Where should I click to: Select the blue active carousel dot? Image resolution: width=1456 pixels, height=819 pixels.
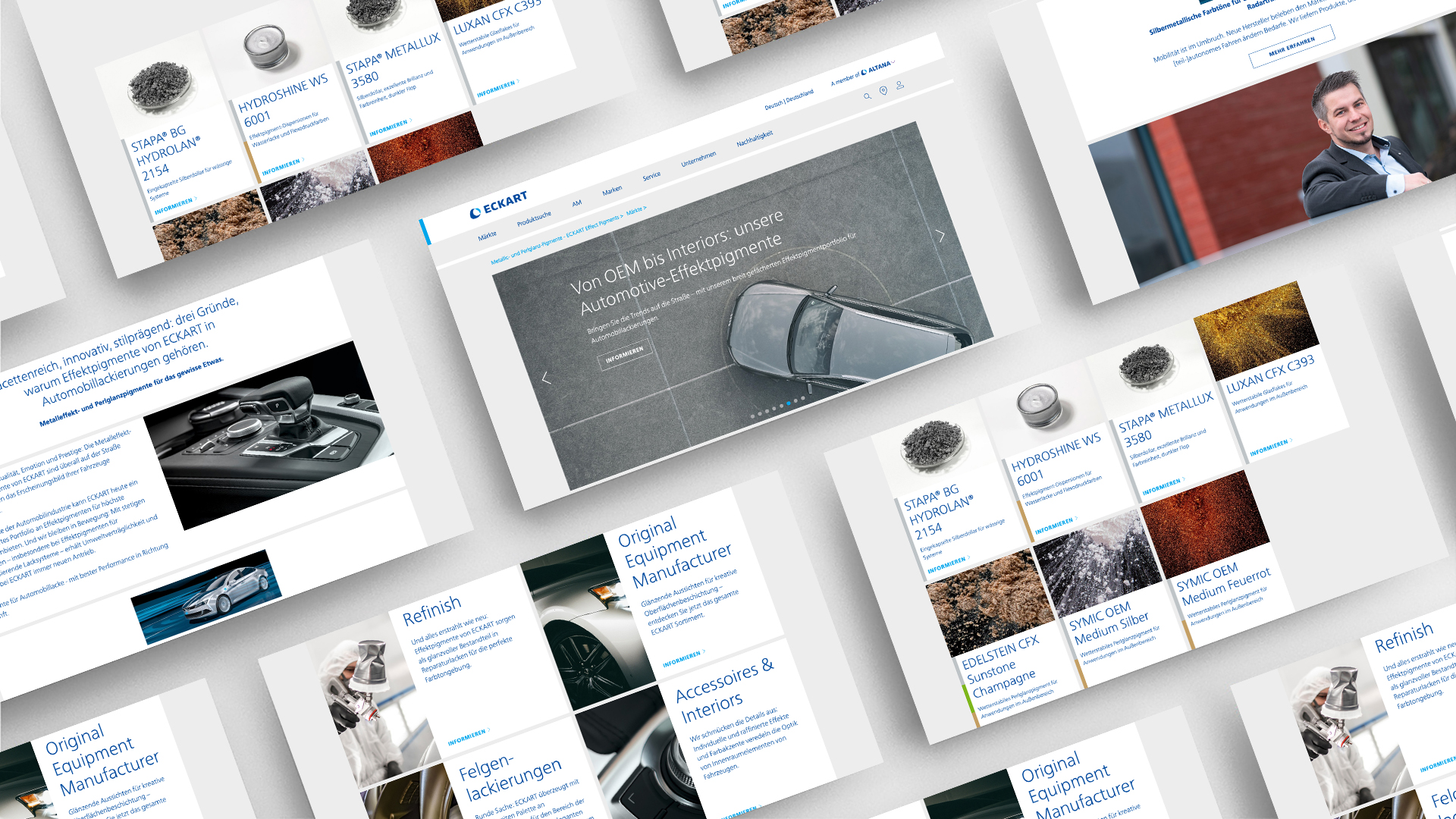(789, 403)
